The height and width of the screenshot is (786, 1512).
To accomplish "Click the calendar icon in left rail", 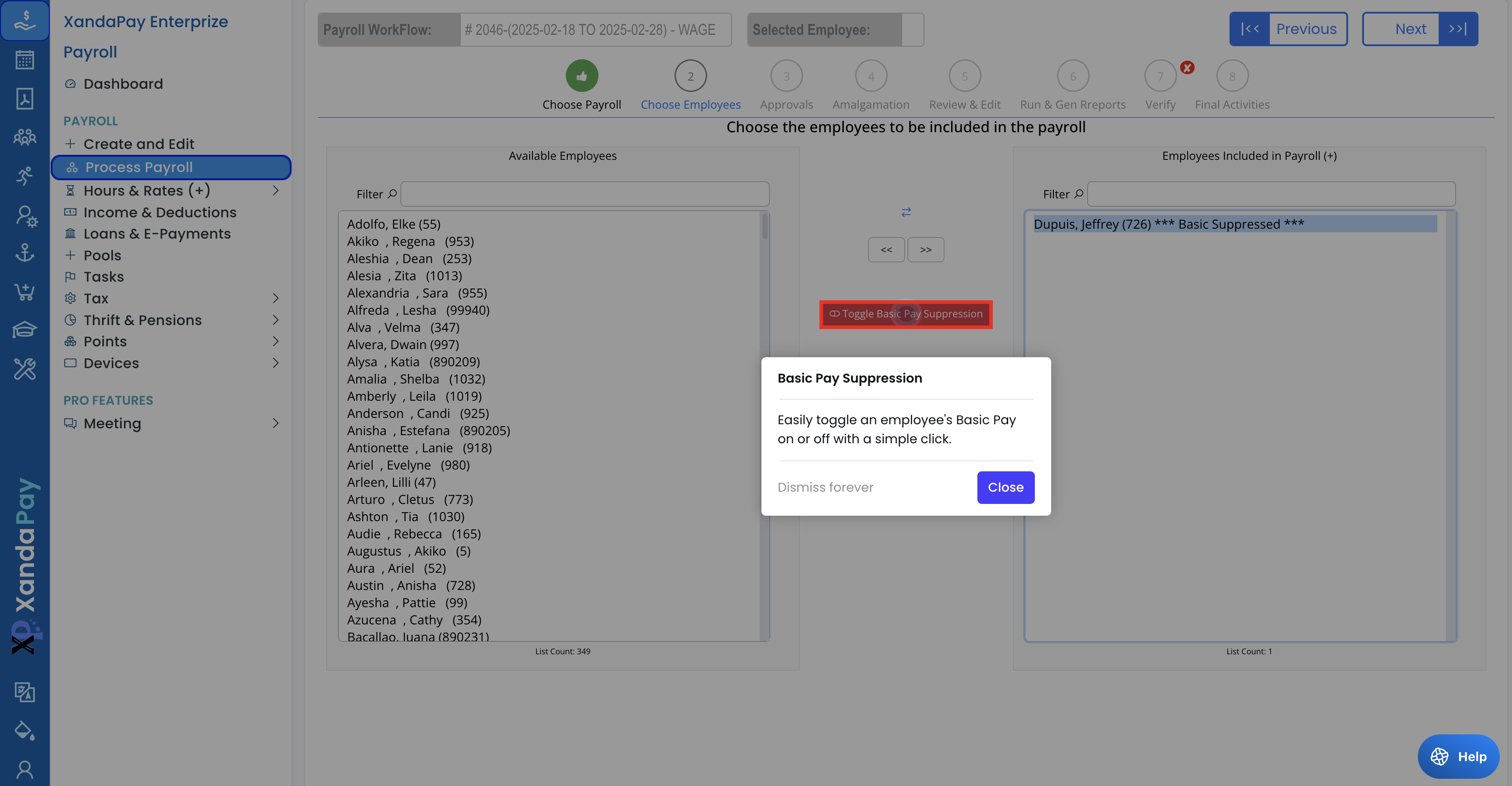I will pos(24,60).
